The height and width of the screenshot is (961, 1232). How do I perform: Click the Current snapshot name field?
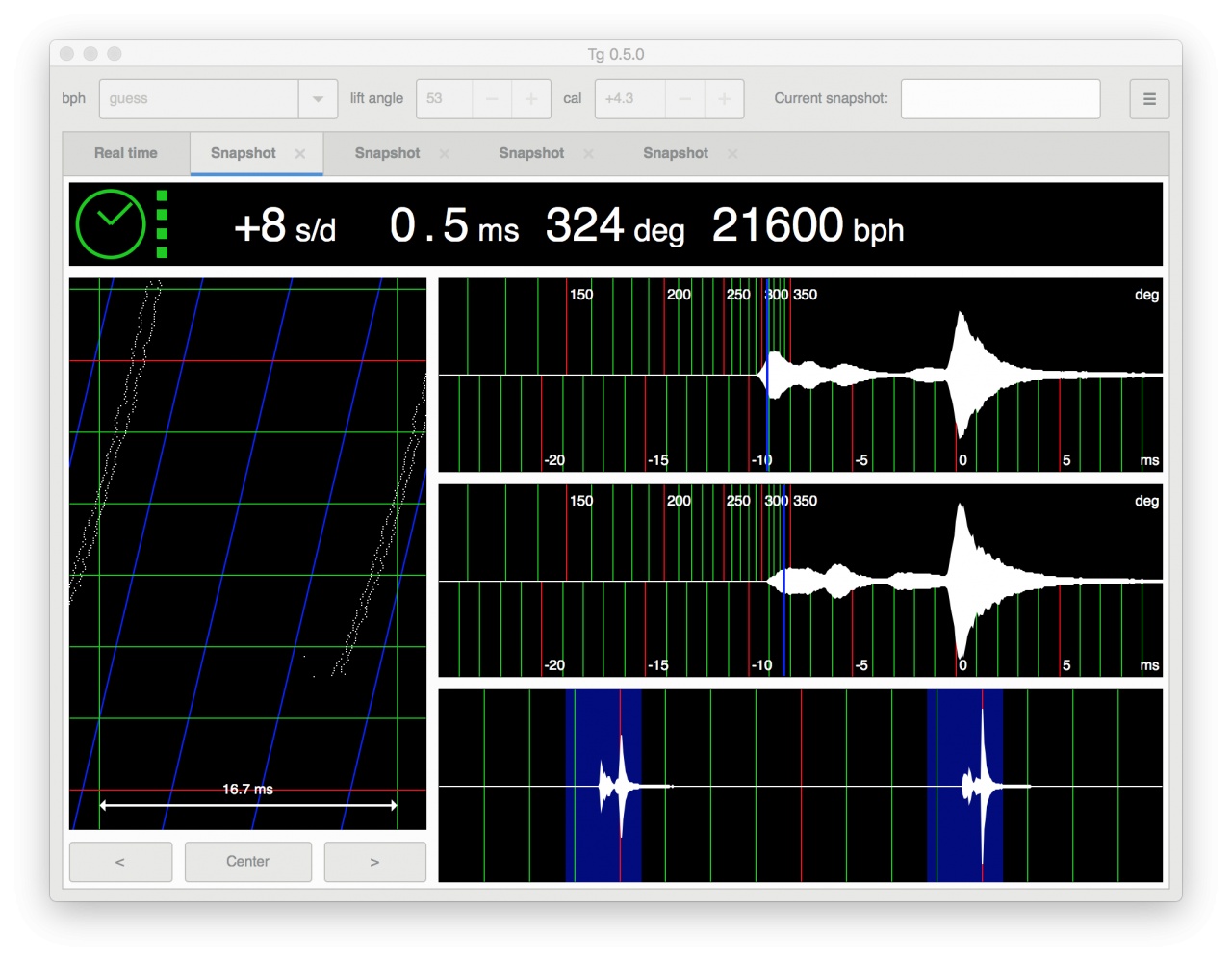[x=1000, y=99]
